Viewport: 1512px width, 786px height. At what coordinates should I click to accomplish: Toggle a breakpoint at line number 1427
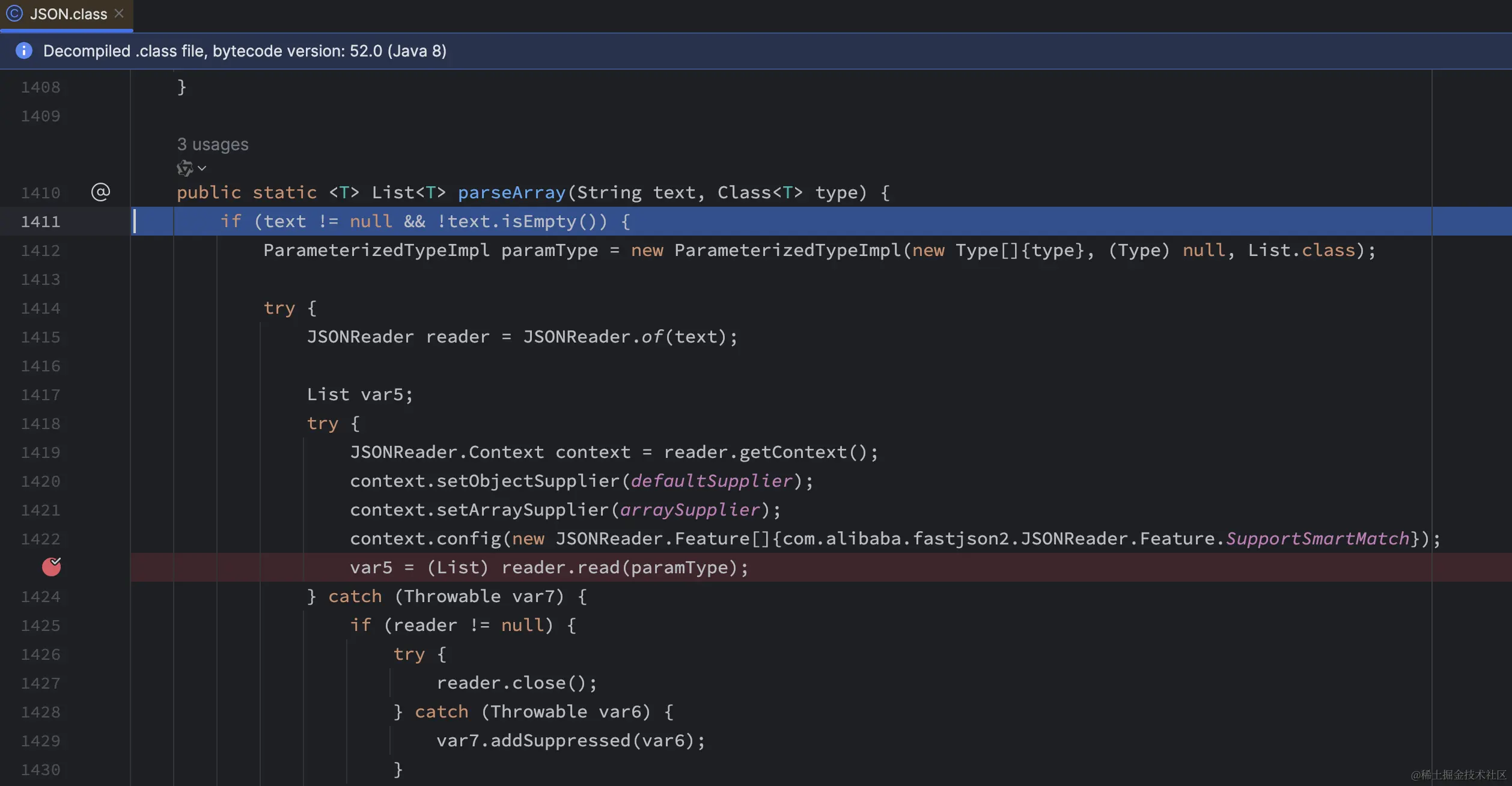[x=40, y=683]
